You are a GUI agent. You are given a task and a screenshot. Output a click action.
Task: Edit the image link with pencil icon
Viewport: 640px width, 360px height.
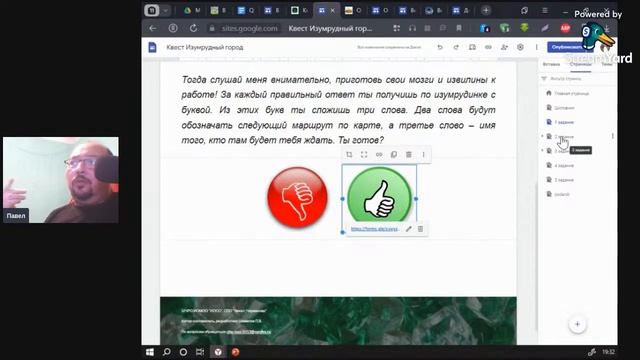[x=408, y=229]
